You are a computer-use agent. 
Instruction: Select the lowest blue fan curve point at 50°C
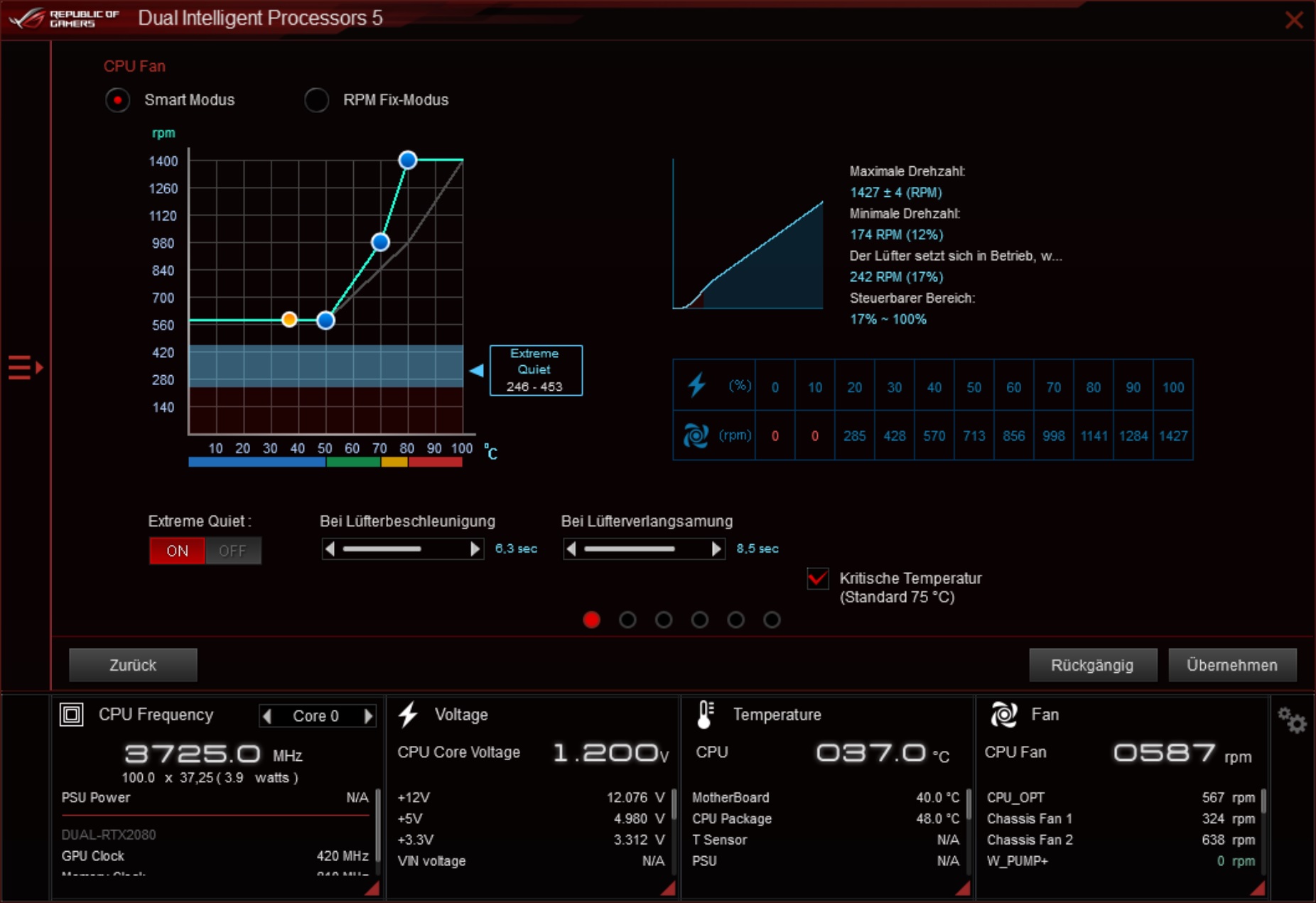325,320
